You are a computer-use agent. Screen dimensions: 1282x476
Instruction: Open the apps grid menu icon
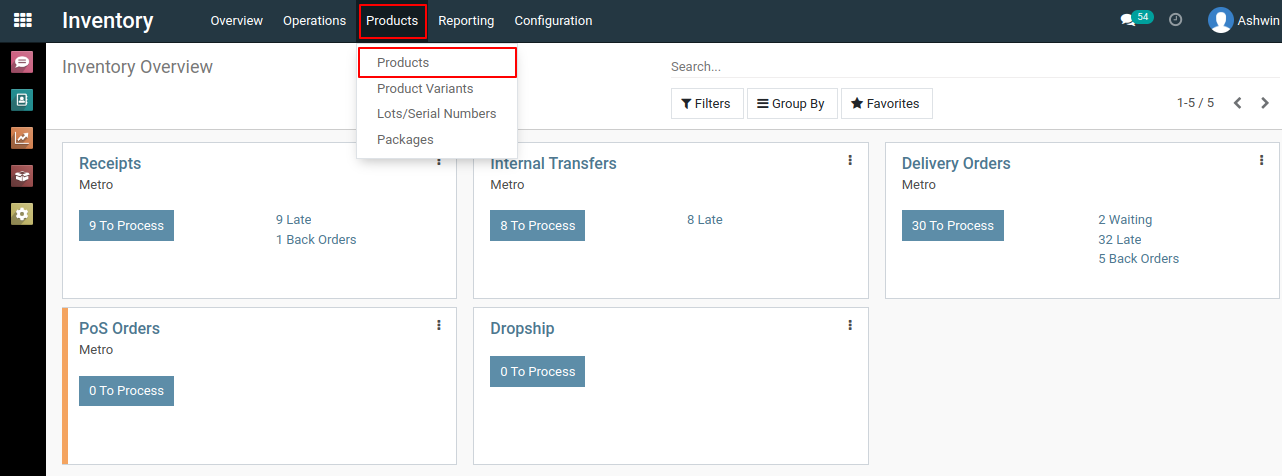(22, 20)
